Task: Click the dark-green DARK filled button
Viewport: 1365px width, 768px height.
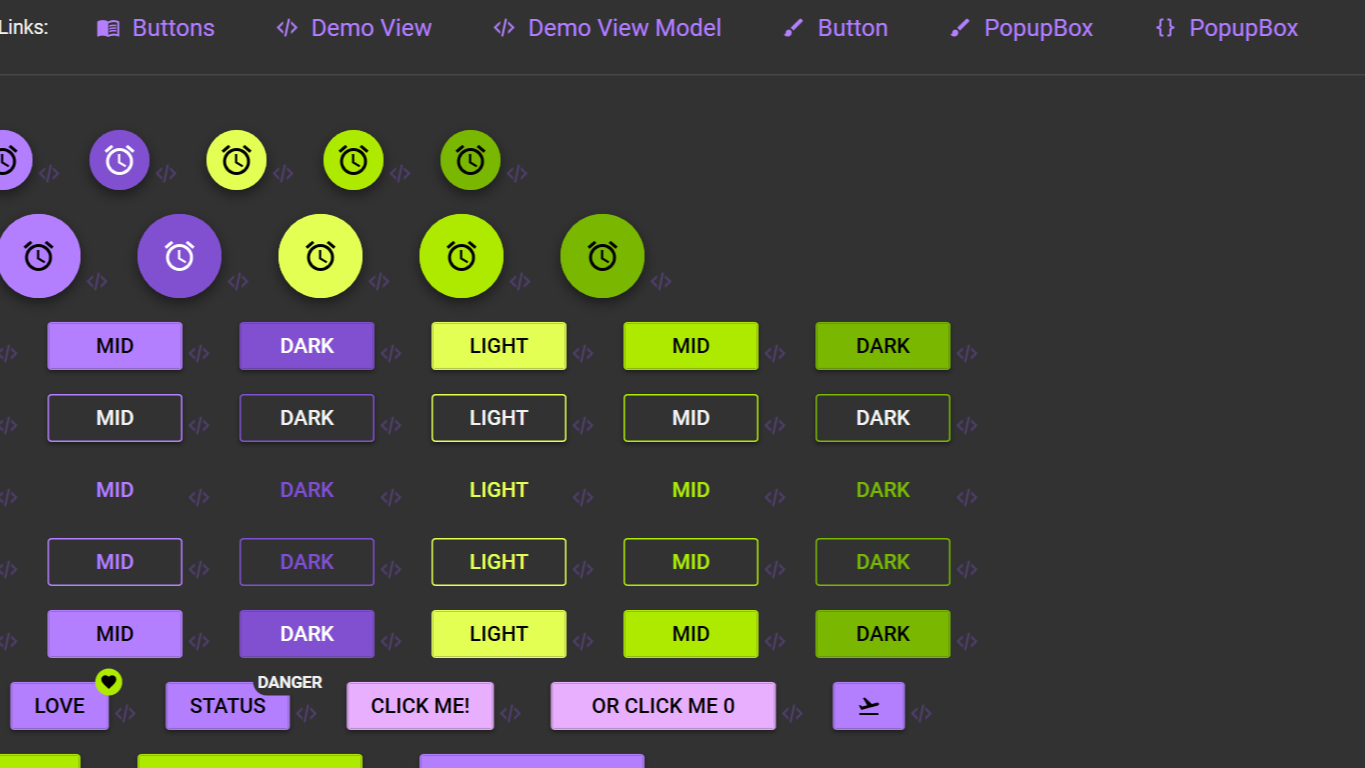Action: [x=883, y=345]
